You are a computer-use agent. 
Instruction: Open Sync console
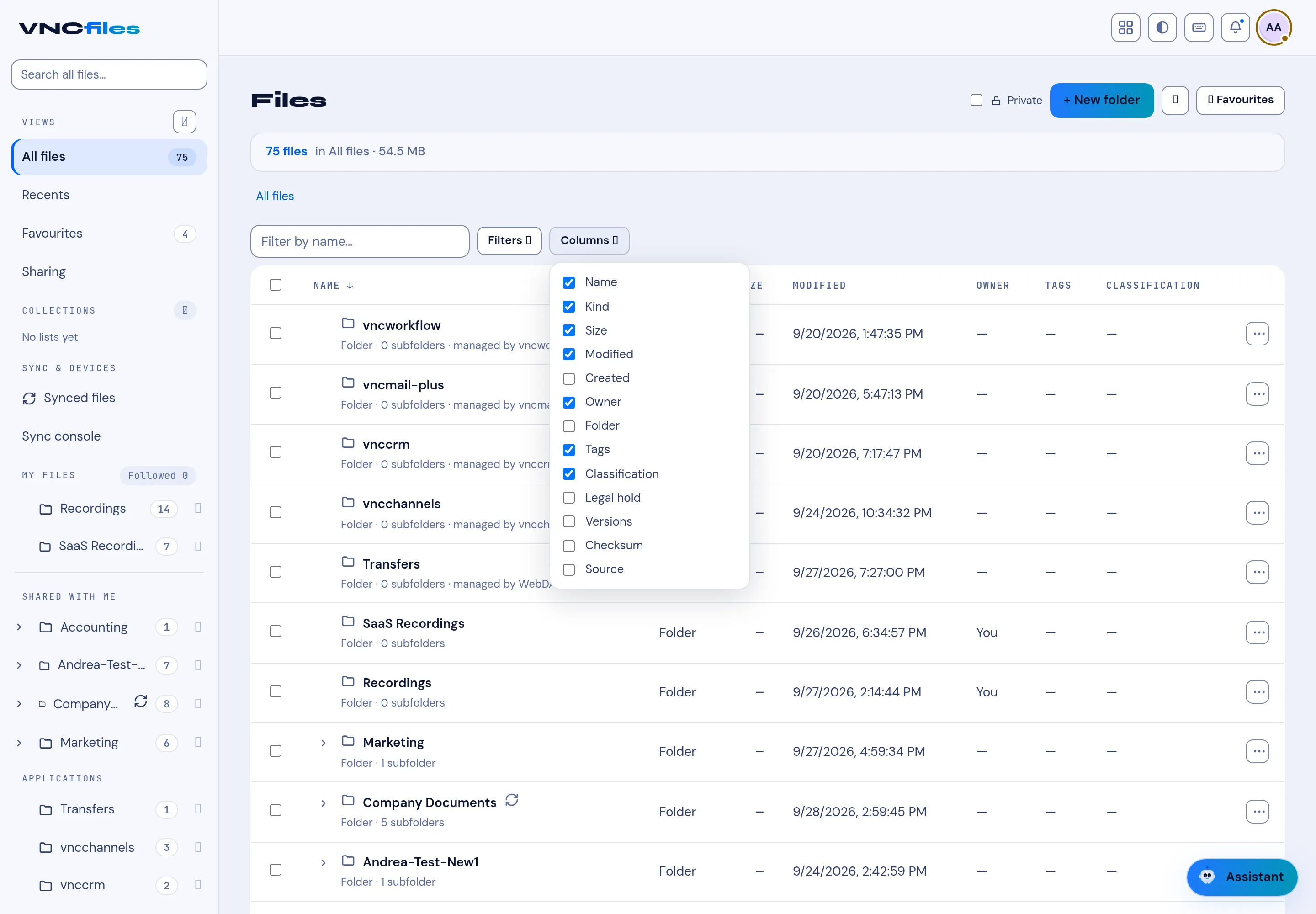[x=109, y=436]
